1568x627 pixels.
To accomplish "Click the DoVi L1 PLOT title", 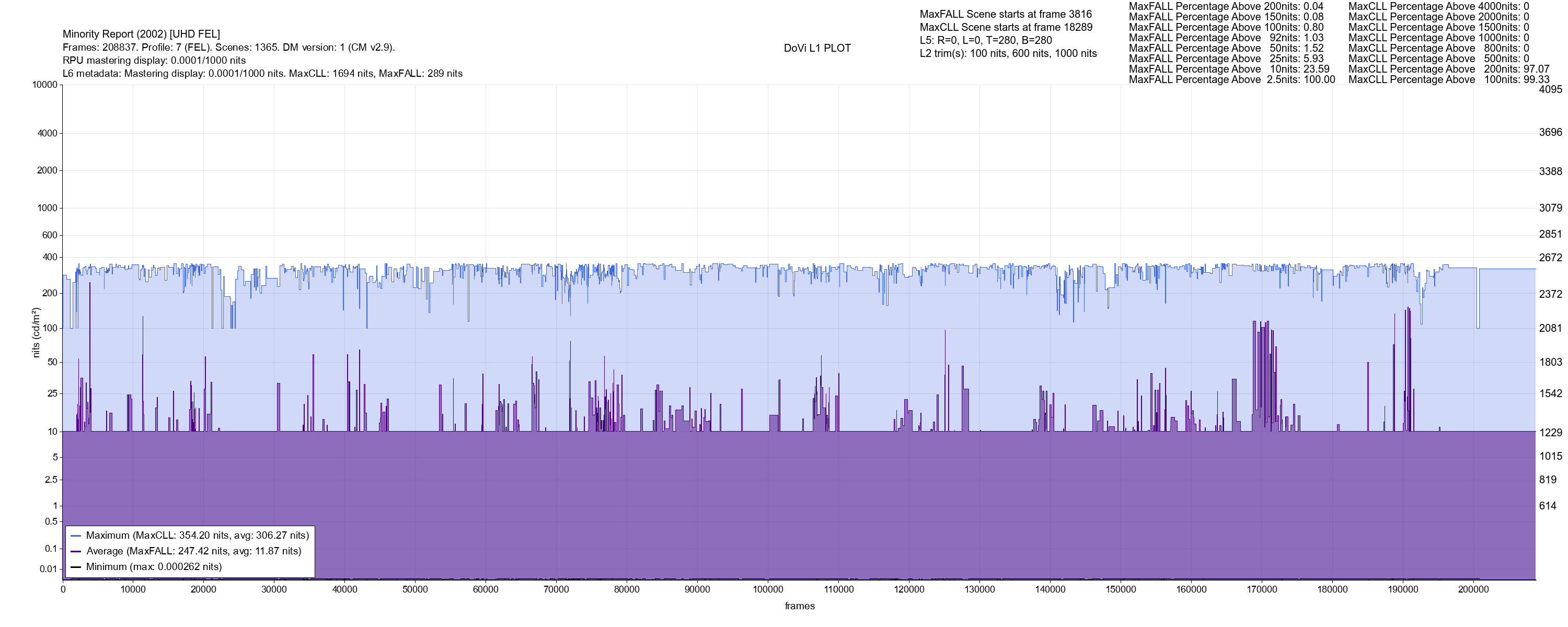I will (817, 48).
